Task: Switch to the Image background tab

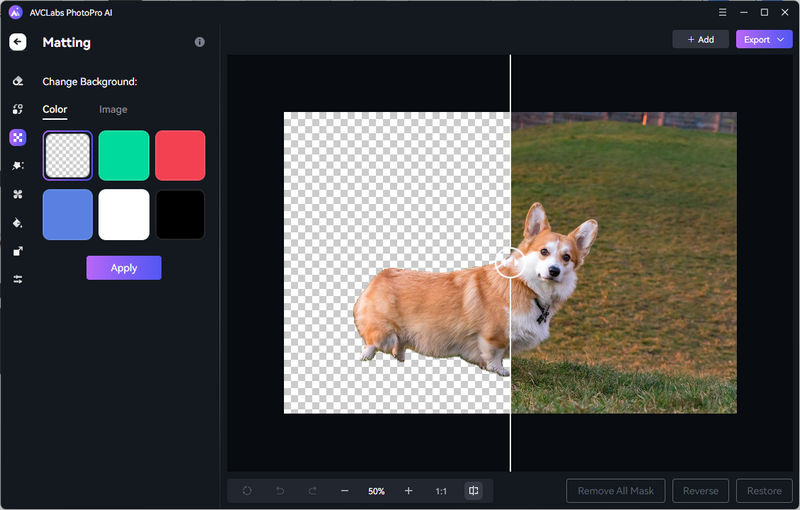Action: coord(113,109)
